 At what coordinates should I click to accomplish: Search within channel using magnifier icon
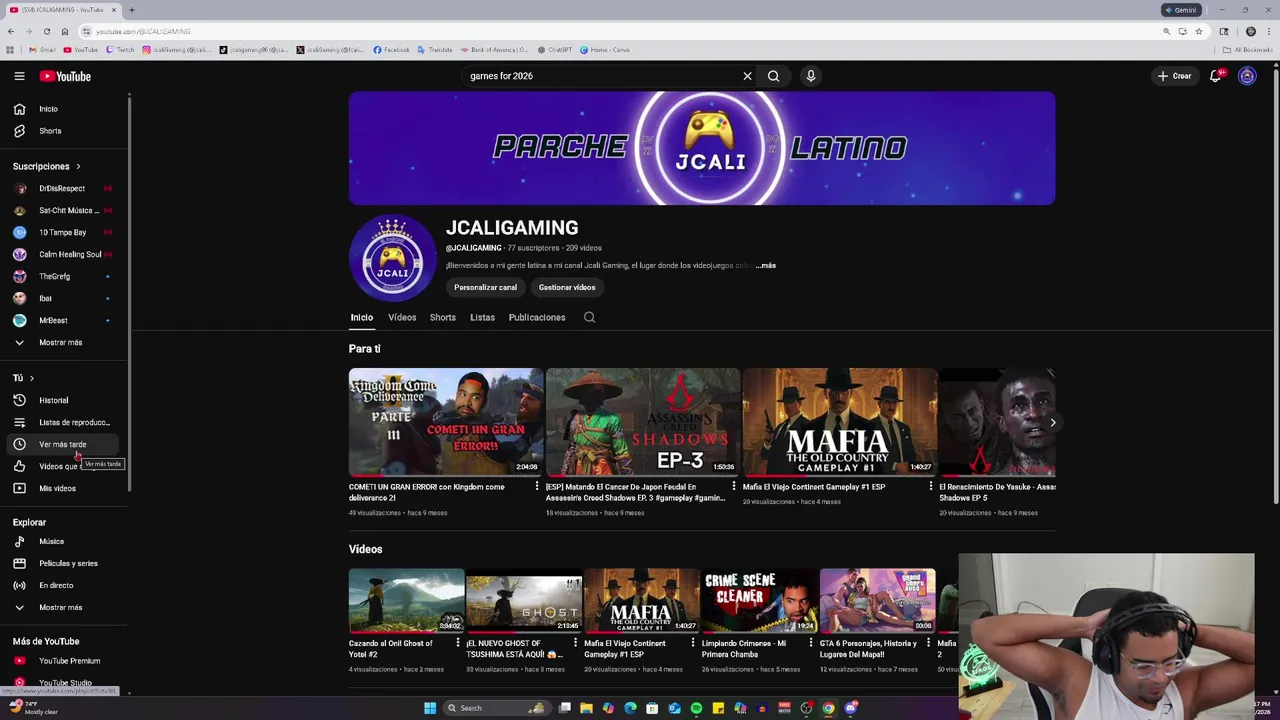click(x=589, y=317)
